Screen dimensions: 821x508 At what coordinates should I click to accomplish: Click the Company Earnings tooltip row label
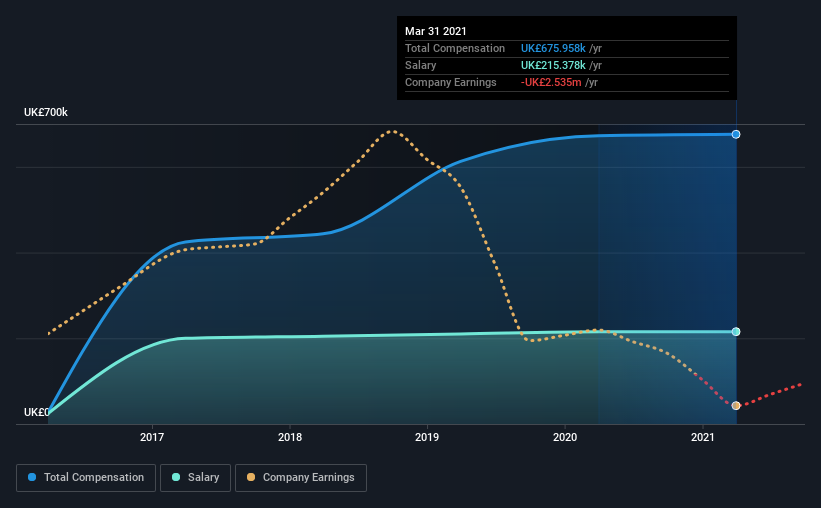[x=450, y=82]
